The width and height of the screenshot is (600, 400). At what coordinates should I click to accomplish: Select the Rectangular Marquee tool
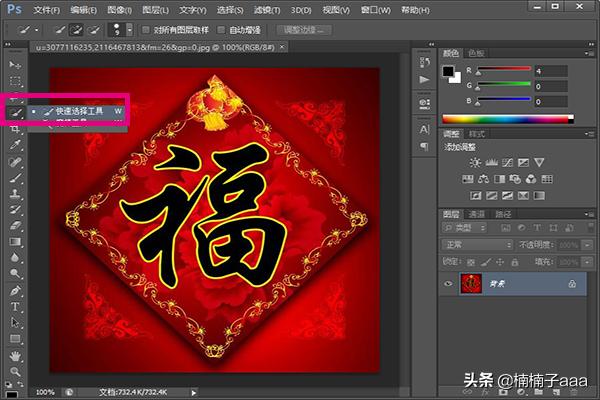click(15, 80)
